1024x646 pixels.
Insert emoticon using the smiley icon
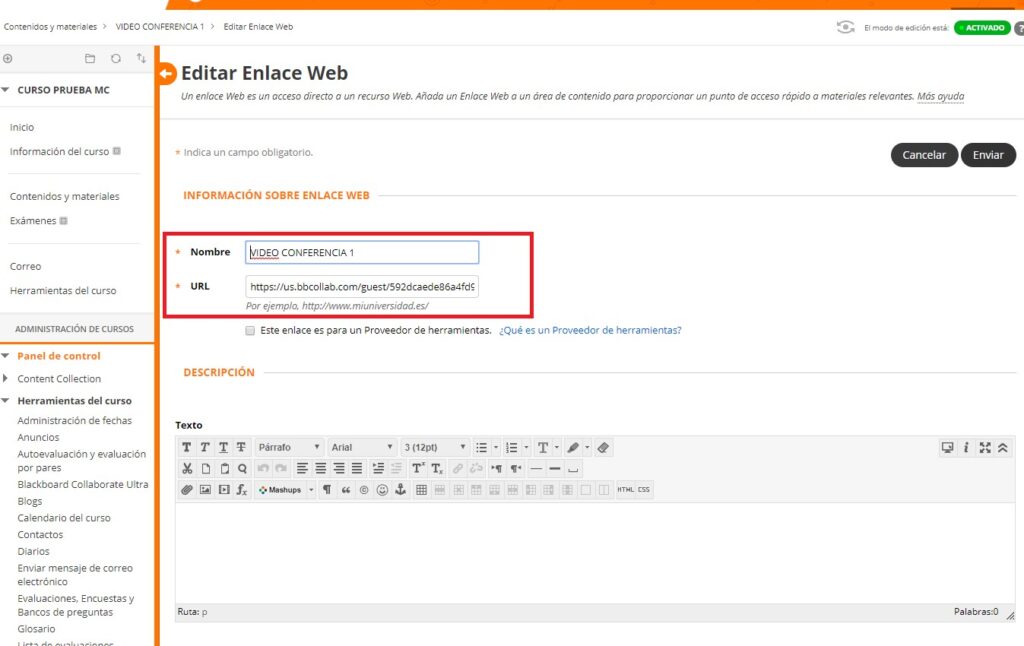382,490
